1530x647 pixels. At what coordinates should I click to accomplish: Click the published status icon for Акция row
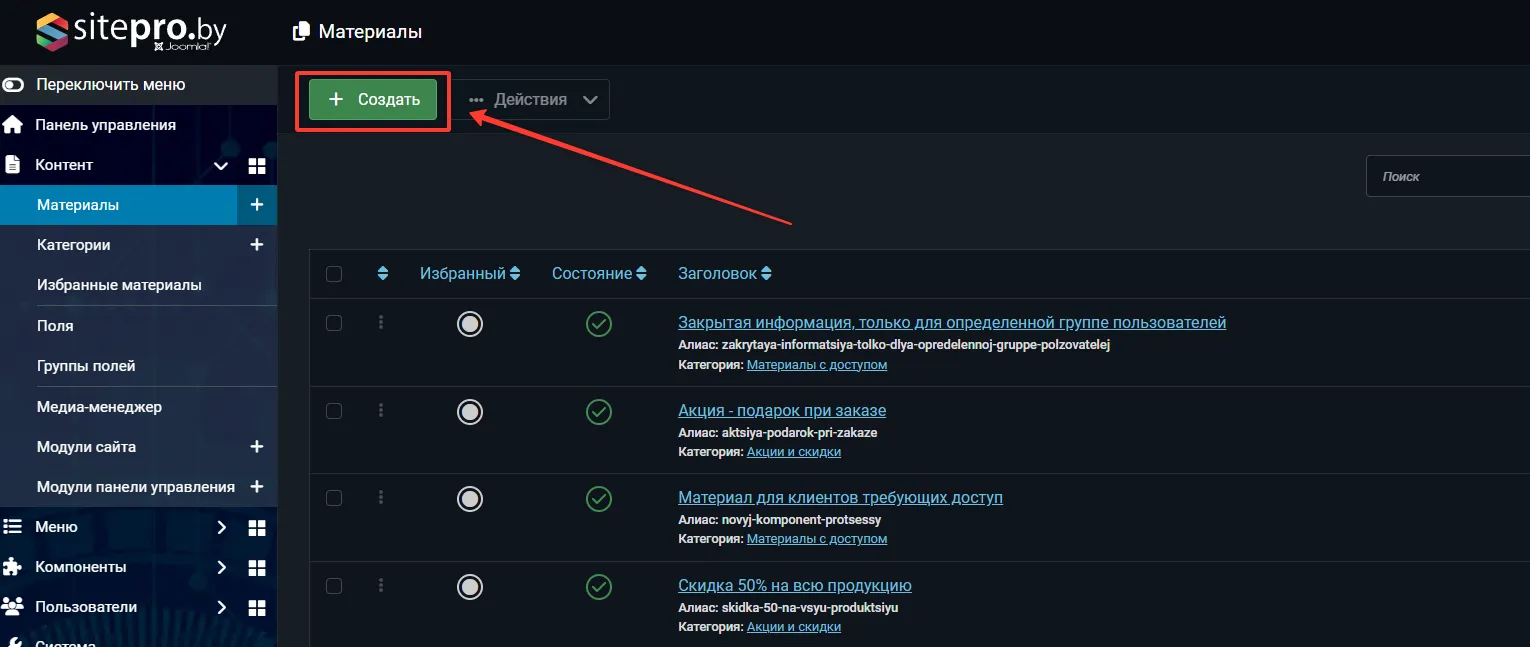tap(598, 411)
